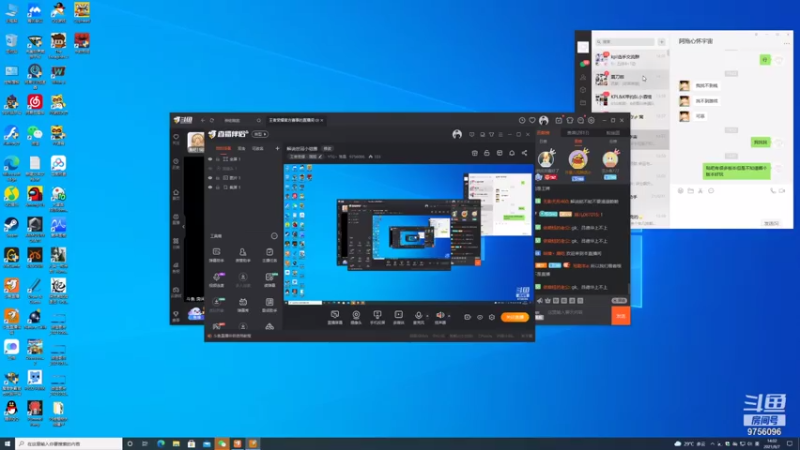The width and height of the screenshot is (800, 450).
Task: Click the phone casting icon in stream toolbar
Action: point(377,315)
